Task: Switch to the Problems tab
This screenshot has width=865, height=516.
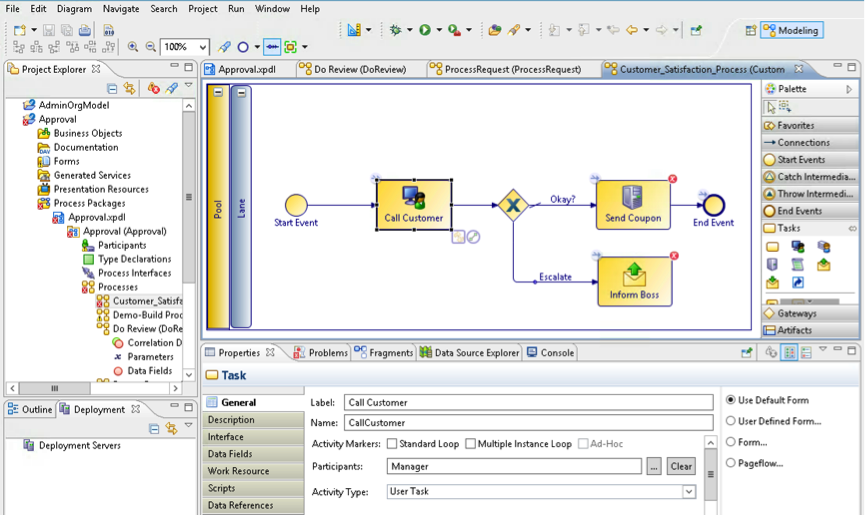Action: [x=320, y=353]
